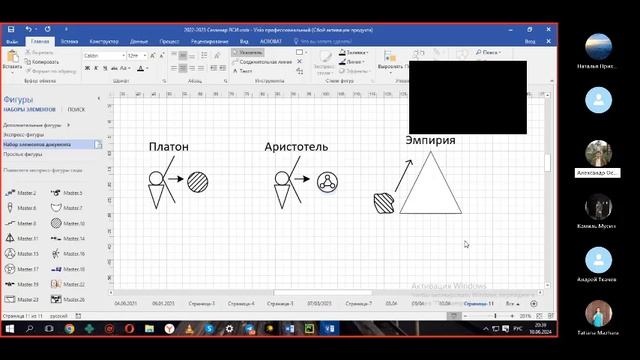Add a new page with the plus button

click(533, 304)
